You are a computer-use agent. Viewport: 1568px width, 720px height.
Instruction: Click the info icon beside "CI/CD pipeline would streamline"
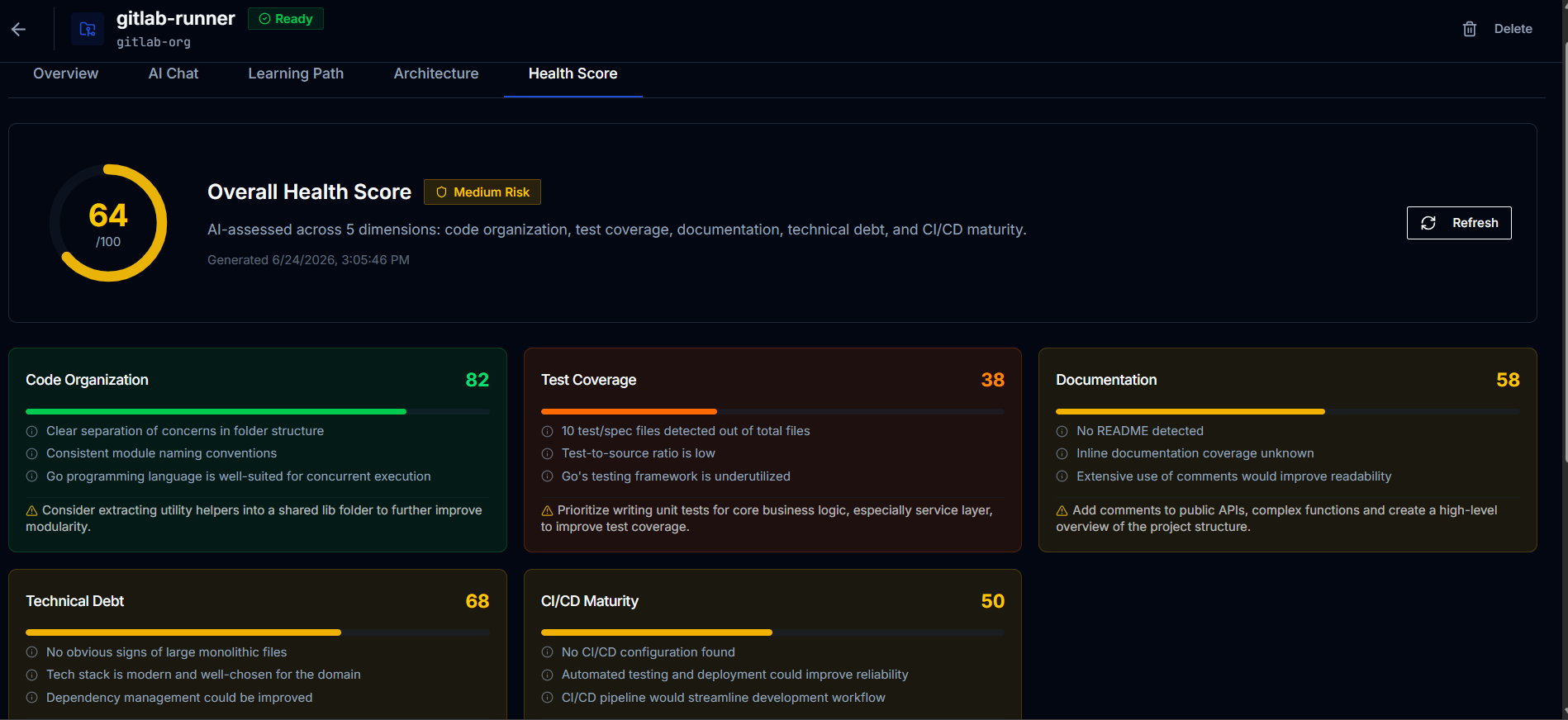547,698
